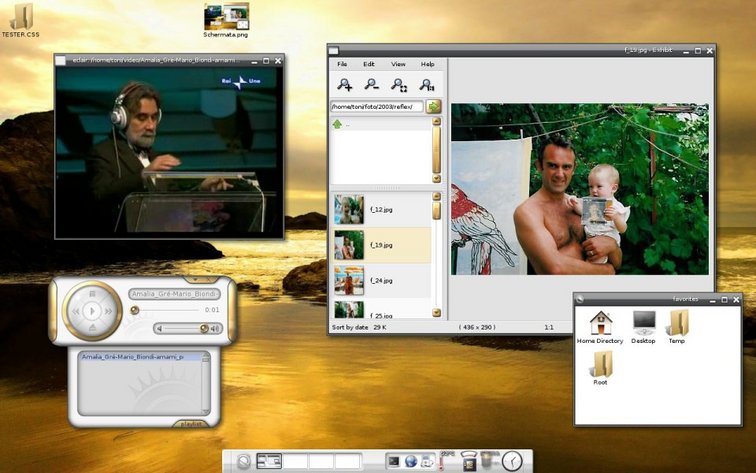
Task: Click the eclair video display area
Action: 169,151
